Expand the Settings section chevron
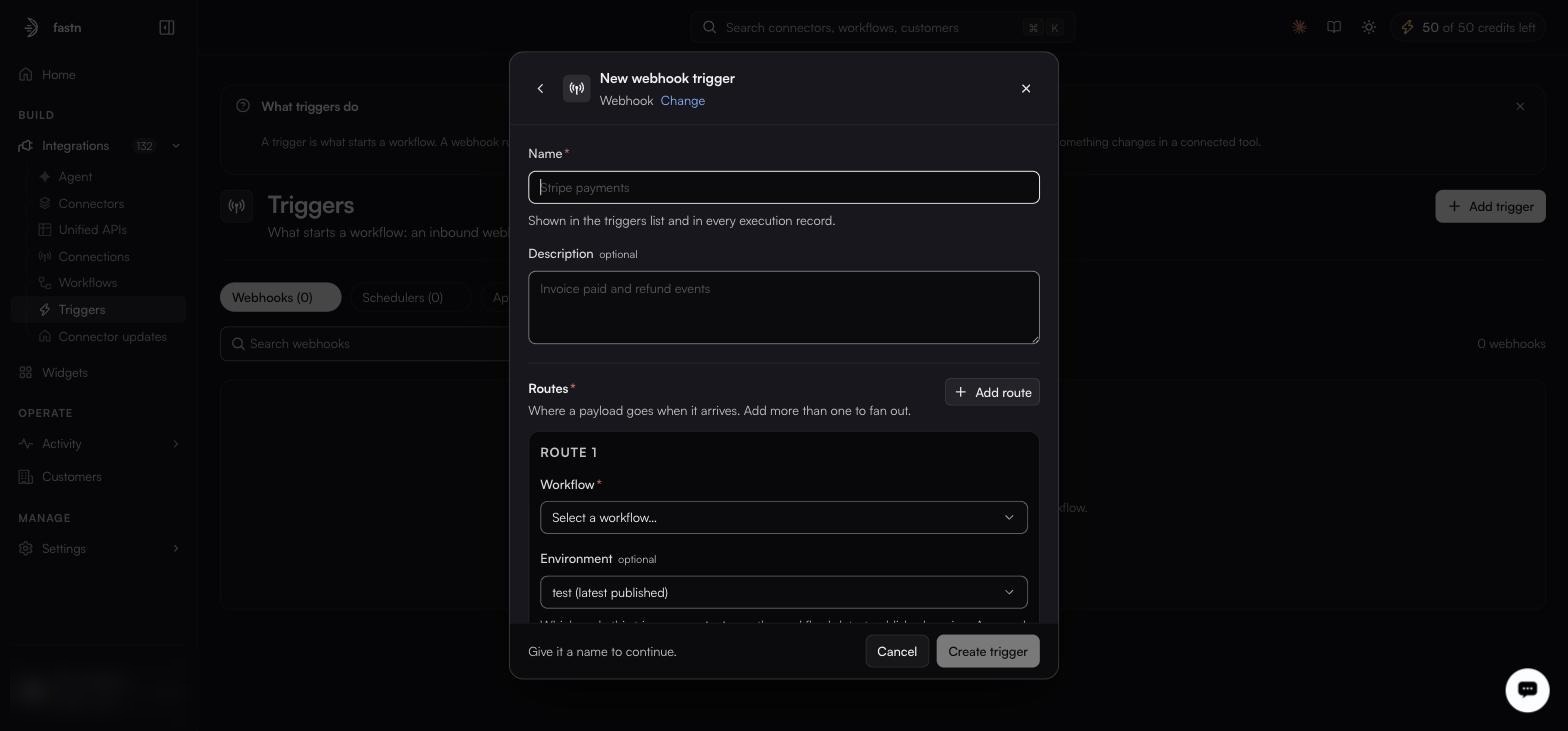 click(176, 549)
